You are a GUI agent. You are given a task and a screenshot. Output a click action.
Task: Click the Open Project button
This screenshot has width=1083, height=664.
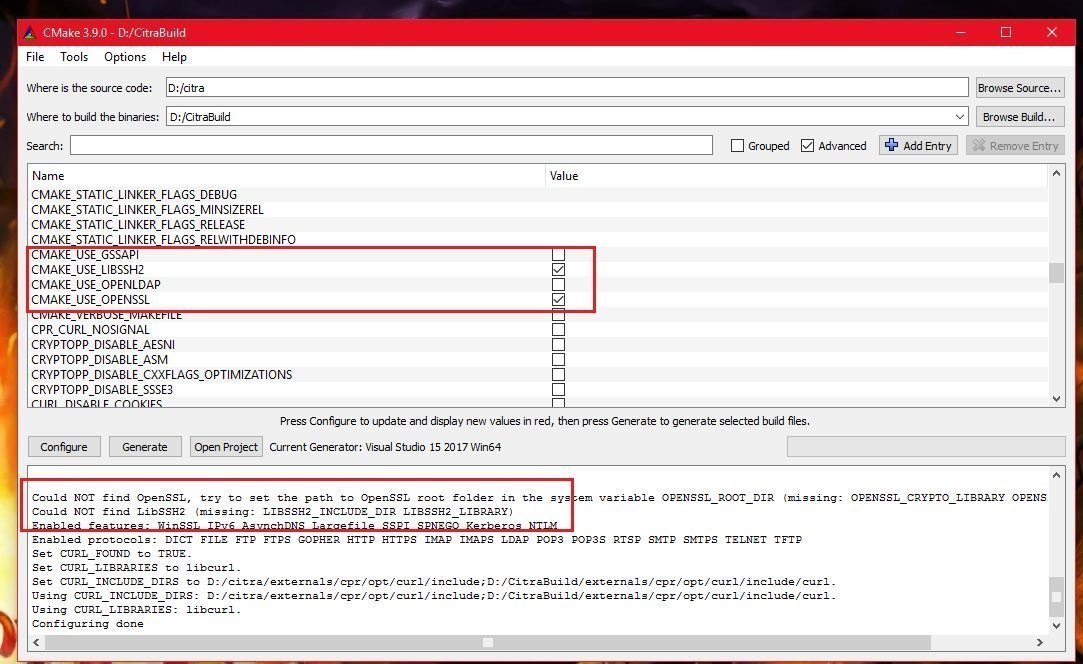[226, 446]
